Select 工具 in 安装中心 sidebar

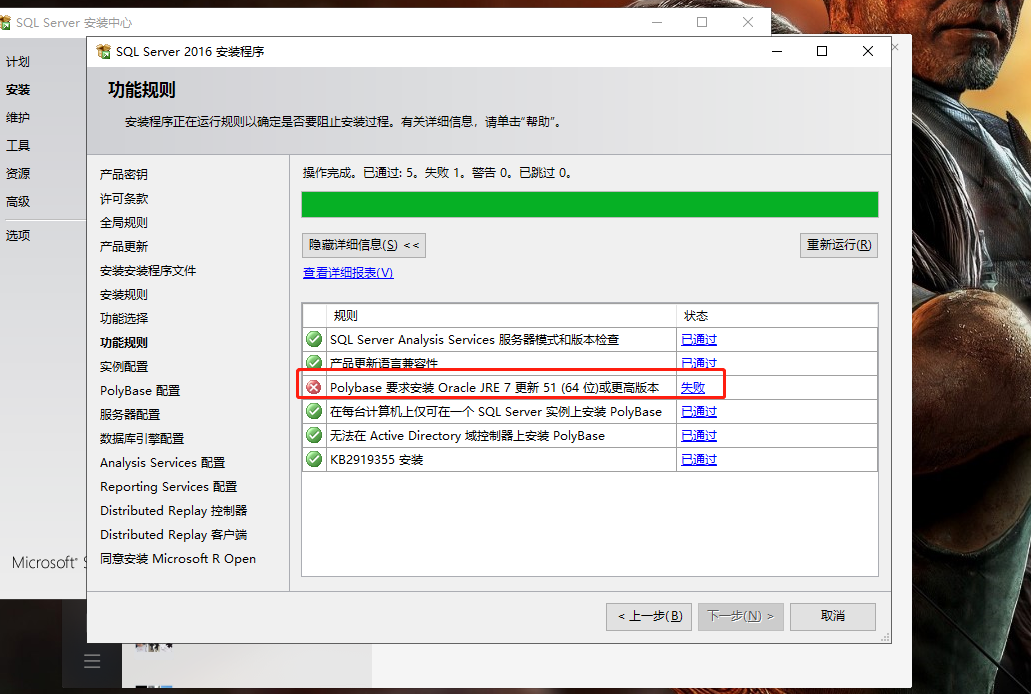(18, 145)
